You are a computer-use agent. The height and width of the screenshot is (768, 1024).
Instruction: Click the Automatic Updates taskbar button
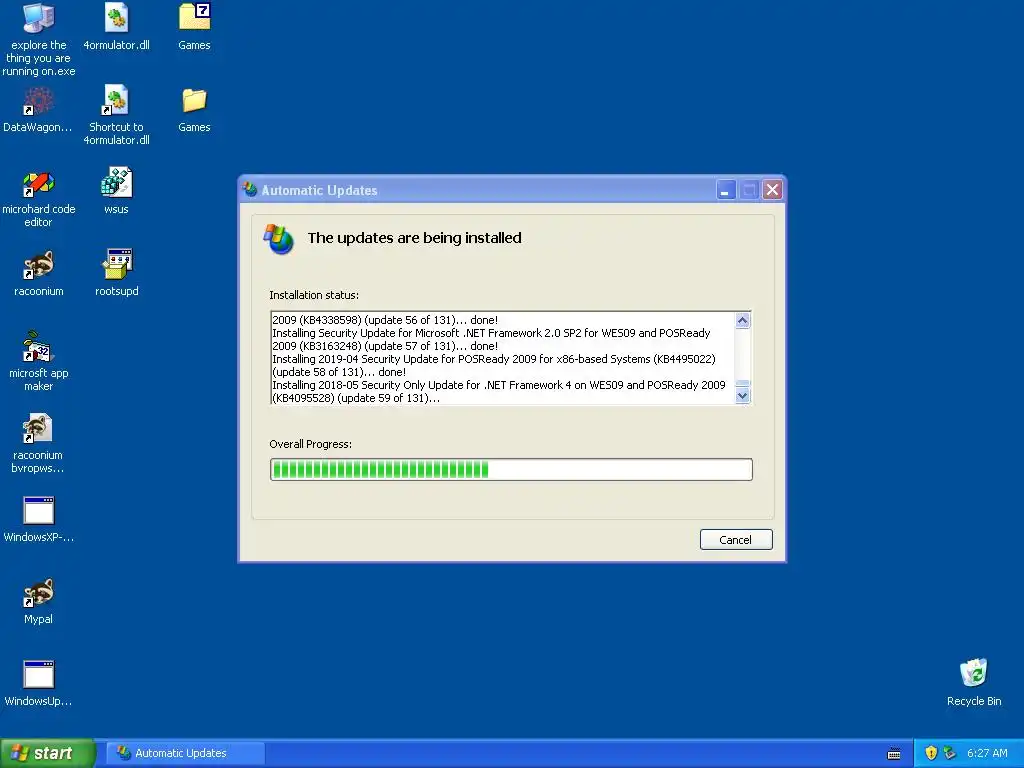coord(185,753)
